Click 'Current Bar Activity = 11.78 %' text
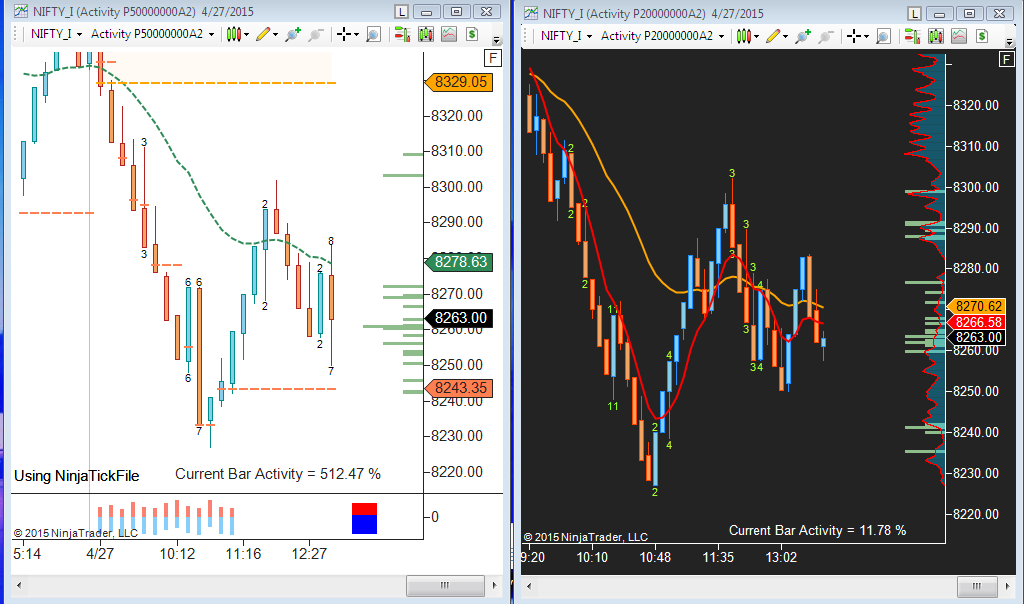Screen dimensions: 1024x604 point(817,530)
